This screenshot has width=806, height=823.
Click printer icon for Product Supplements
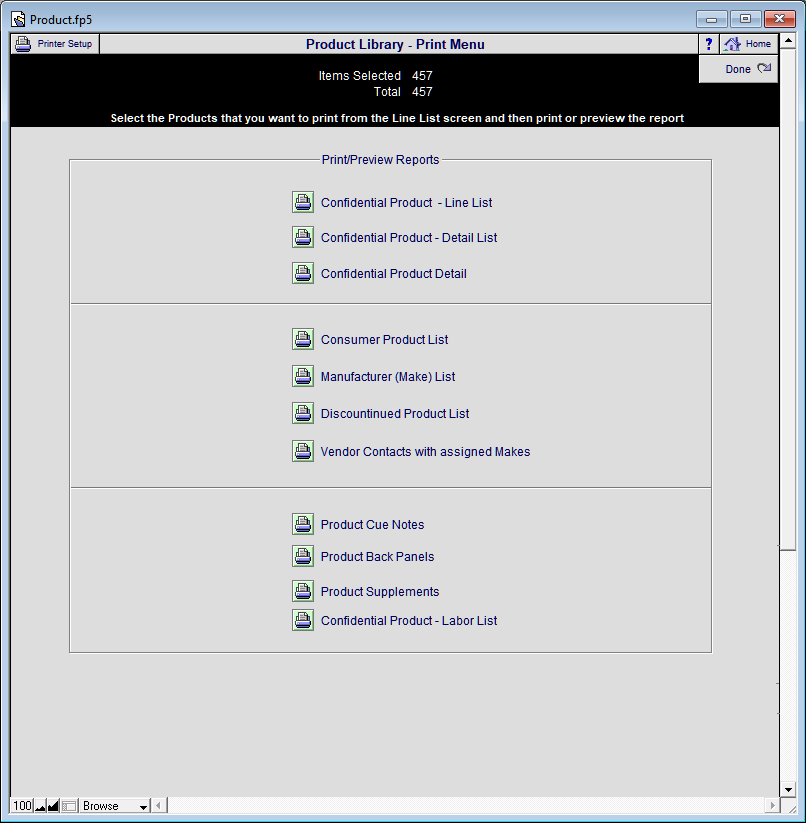pos(303,591)
